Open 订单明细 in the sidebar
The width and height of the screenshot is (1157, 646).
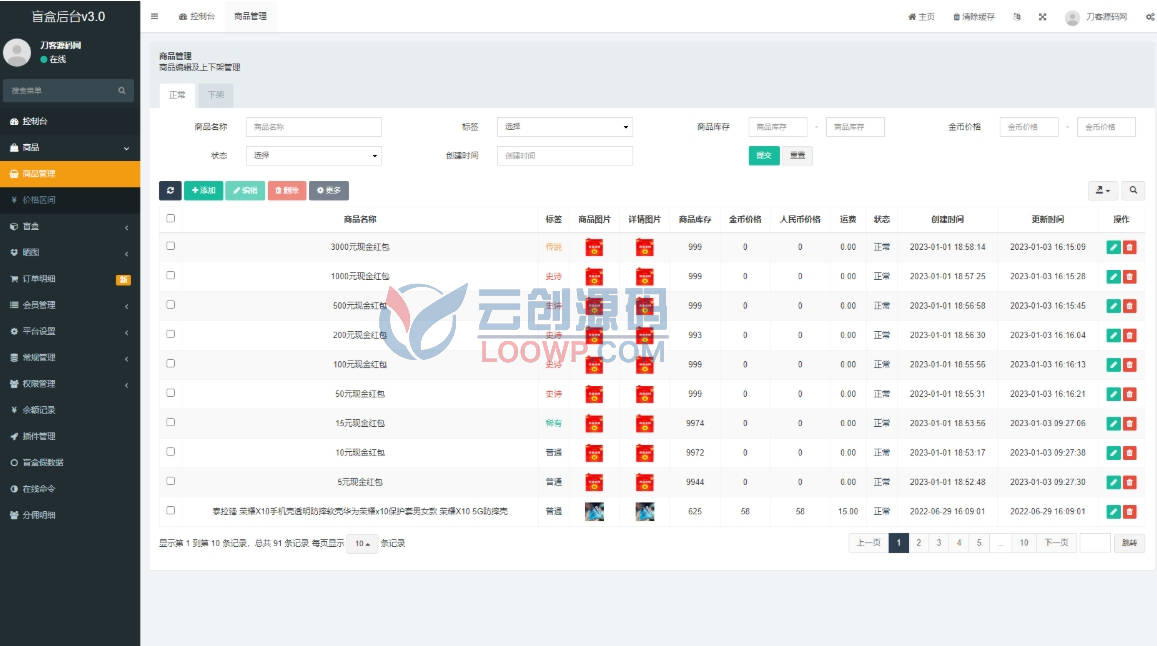70,279
